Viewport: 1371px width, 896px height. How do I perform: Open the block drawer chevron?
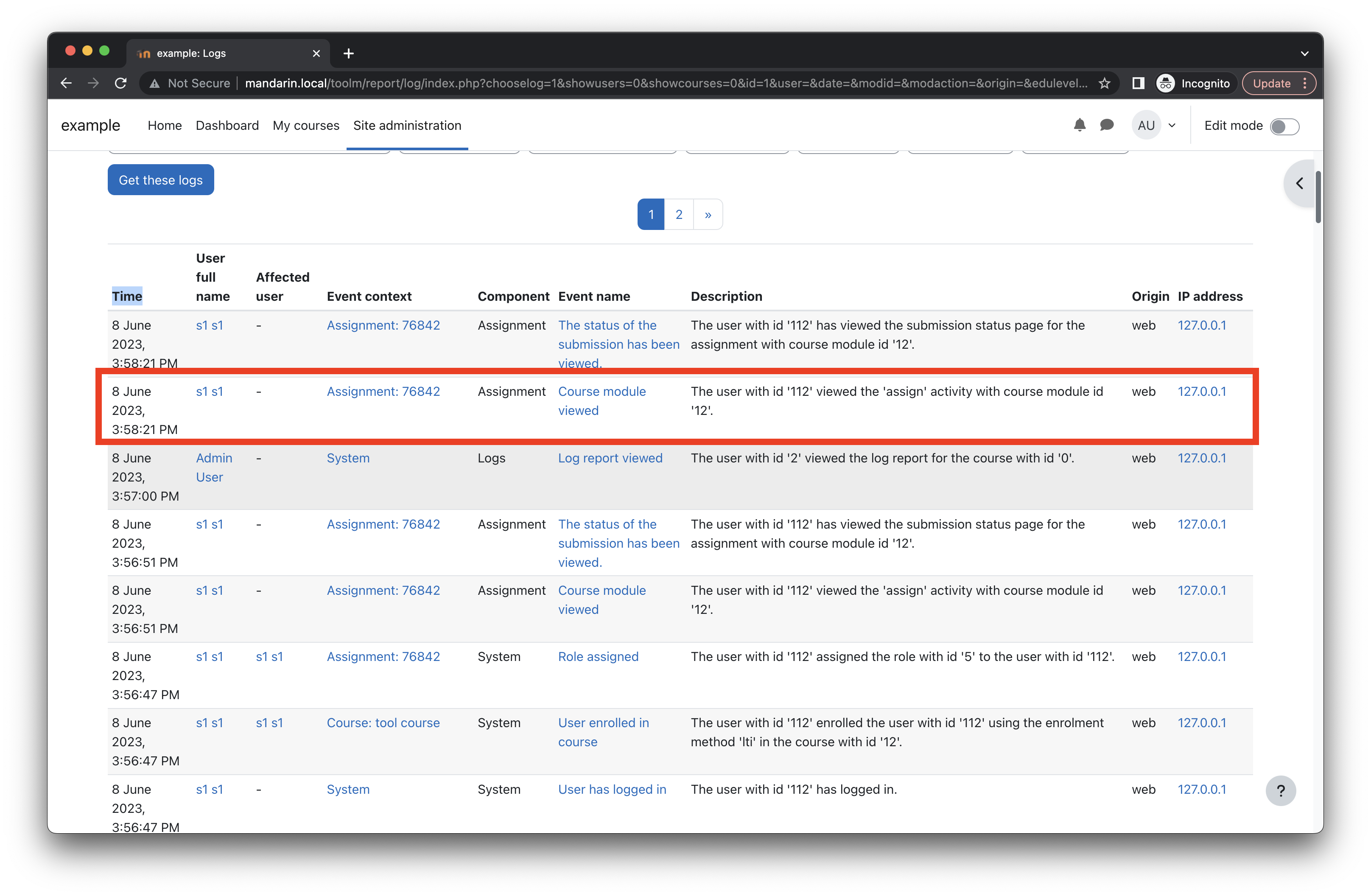click(1299, 183)
